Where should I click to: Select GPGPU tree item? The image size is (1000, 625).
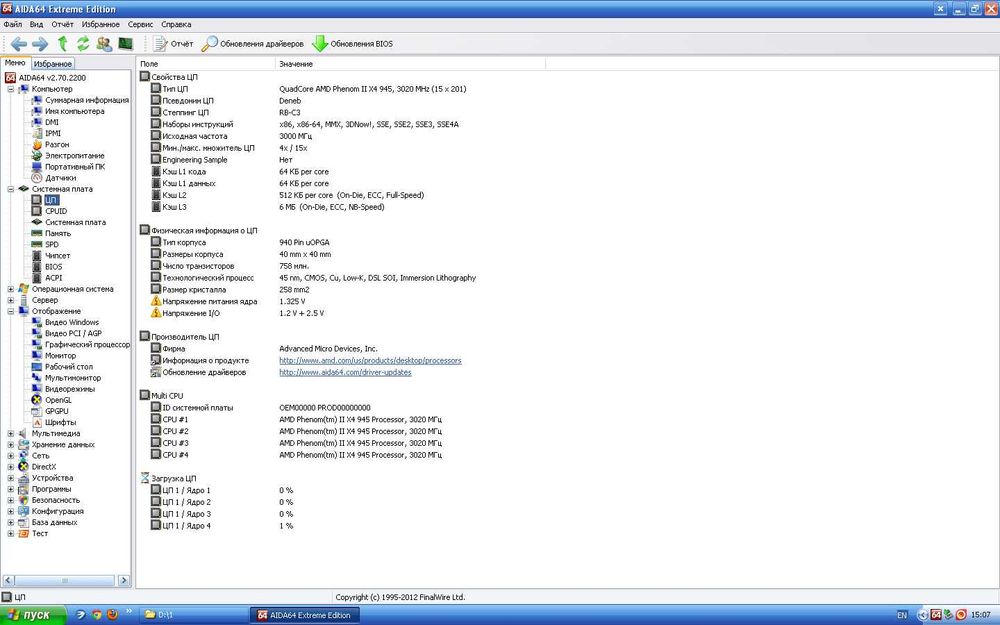tap(57, 411)
